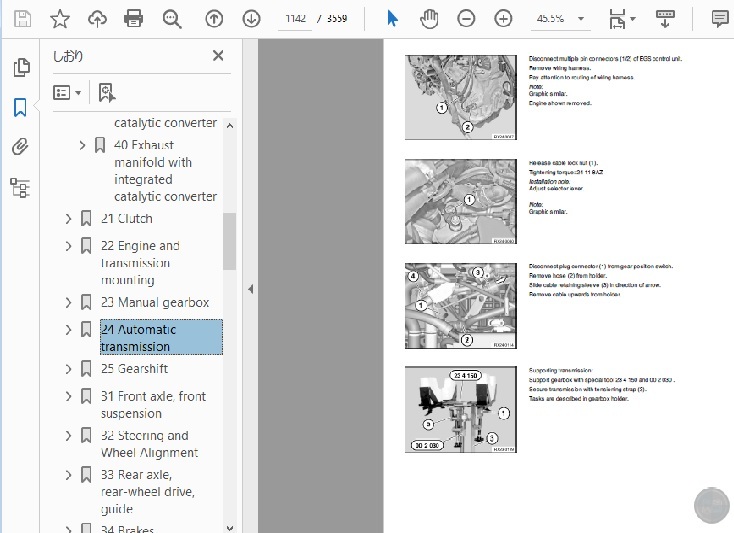Image resolution: width=734 pixels, height=533 pixels.
Task: Expand the 22 Engine and transmission mounting bookmark
Action: 68,246
